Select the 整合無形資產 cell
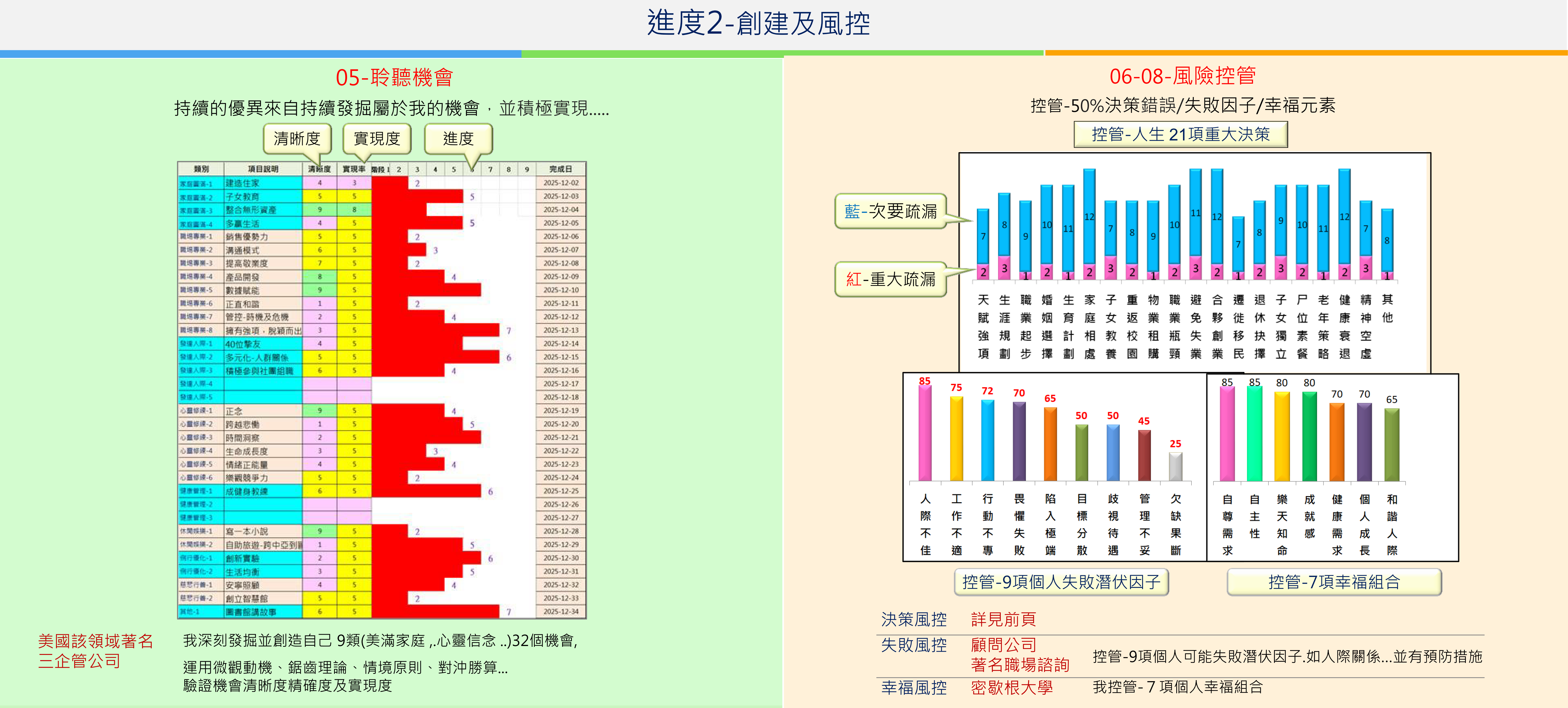The image size is (1568, 708). (263, 210)
